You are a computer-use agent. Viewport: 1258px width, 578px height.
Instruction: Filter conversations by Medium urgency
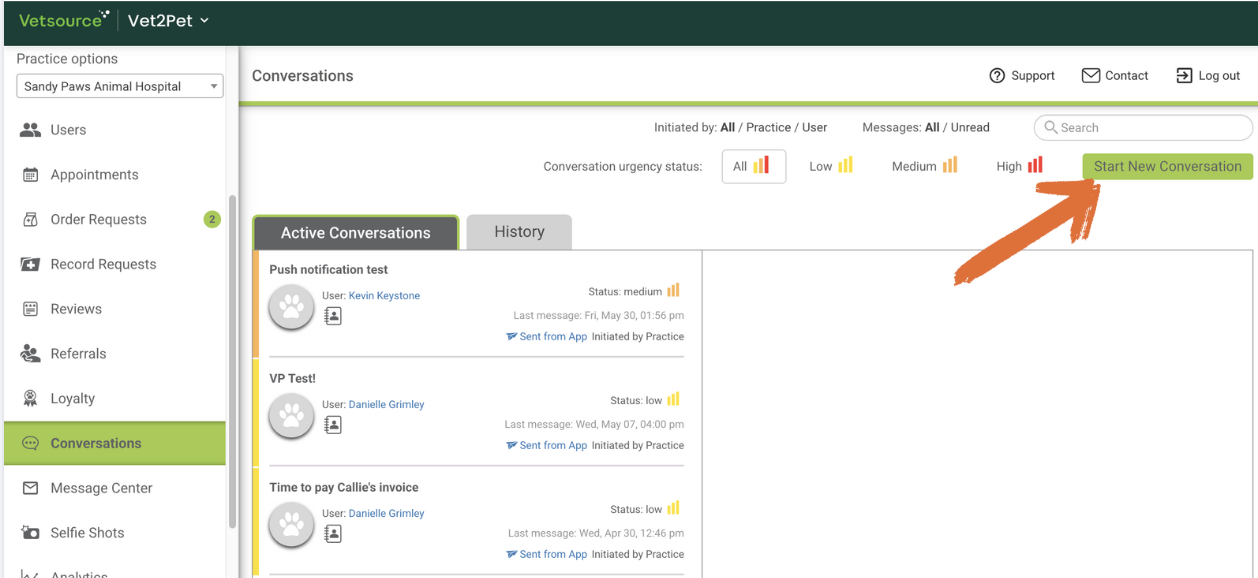(x=924, y=166)
